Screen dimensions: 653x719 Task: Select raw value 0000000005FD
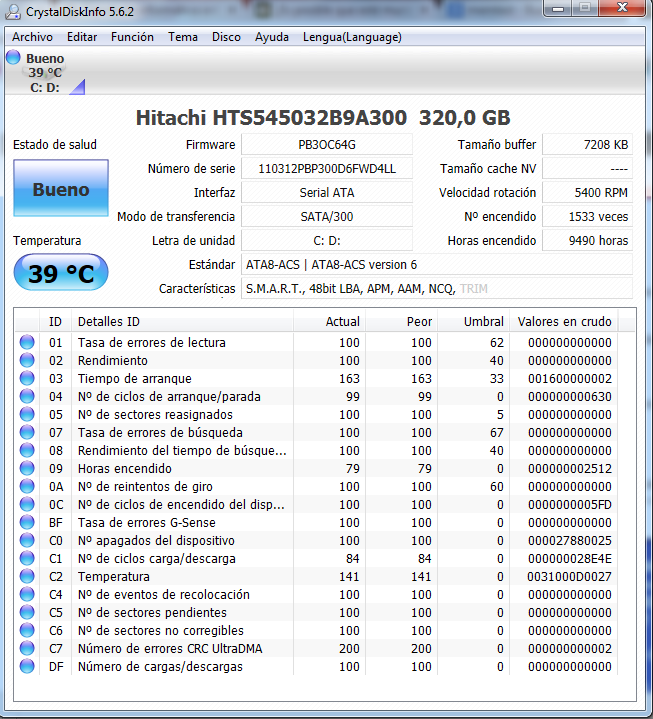pos(570,504)
